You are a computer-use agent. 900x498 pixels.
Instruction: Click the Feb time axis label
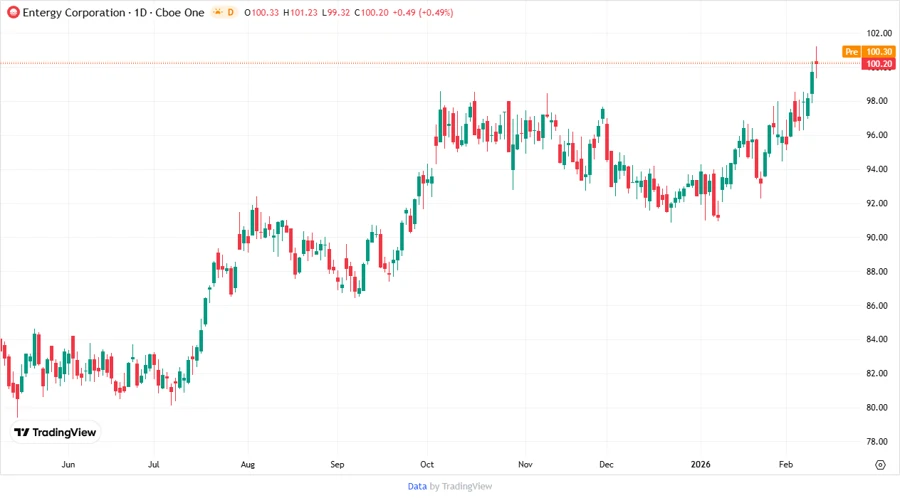786,464
